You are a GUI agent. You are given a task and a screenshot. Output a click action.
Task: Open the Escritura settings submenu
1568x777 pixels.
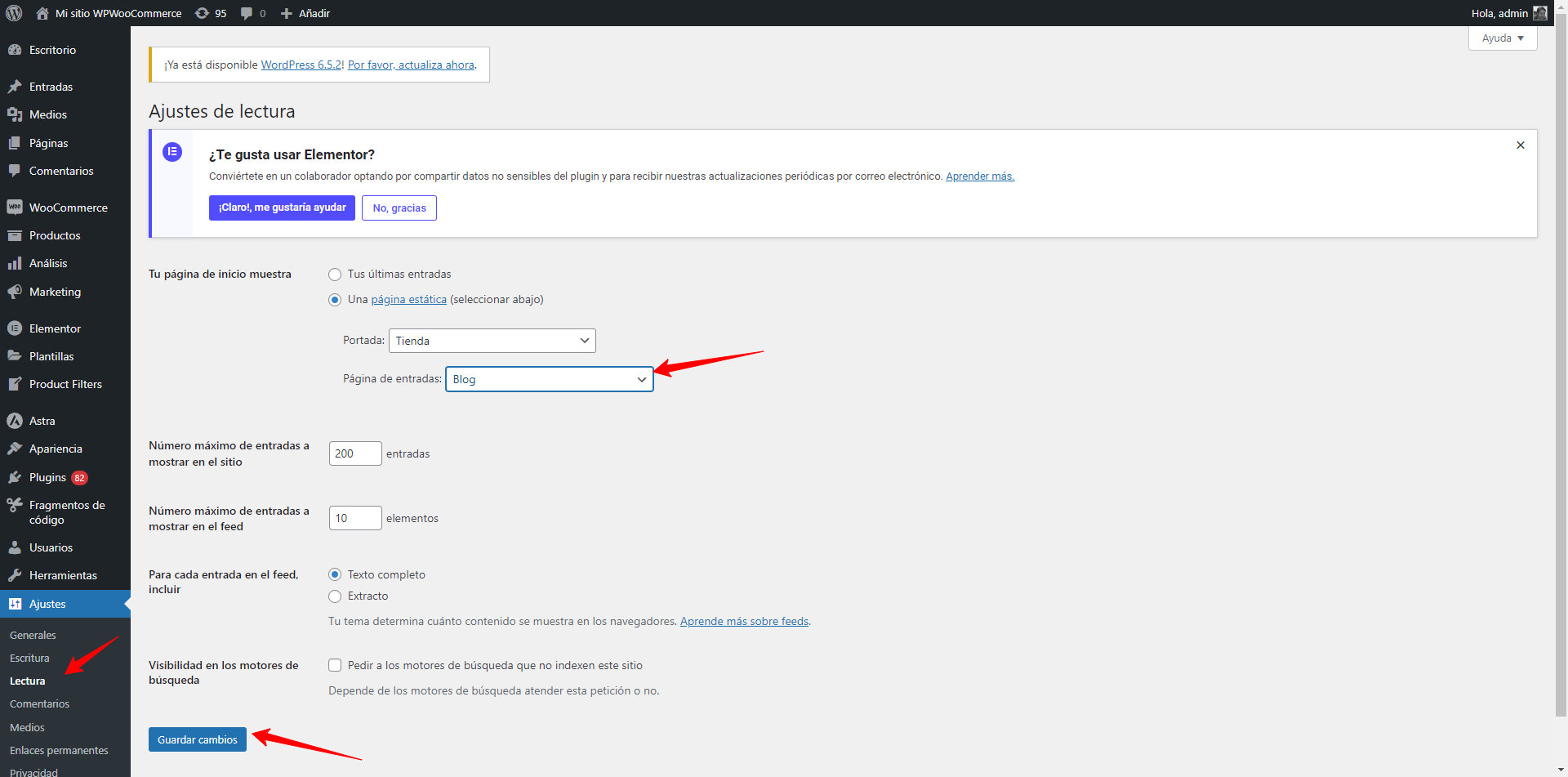click(x=29, y=658)
